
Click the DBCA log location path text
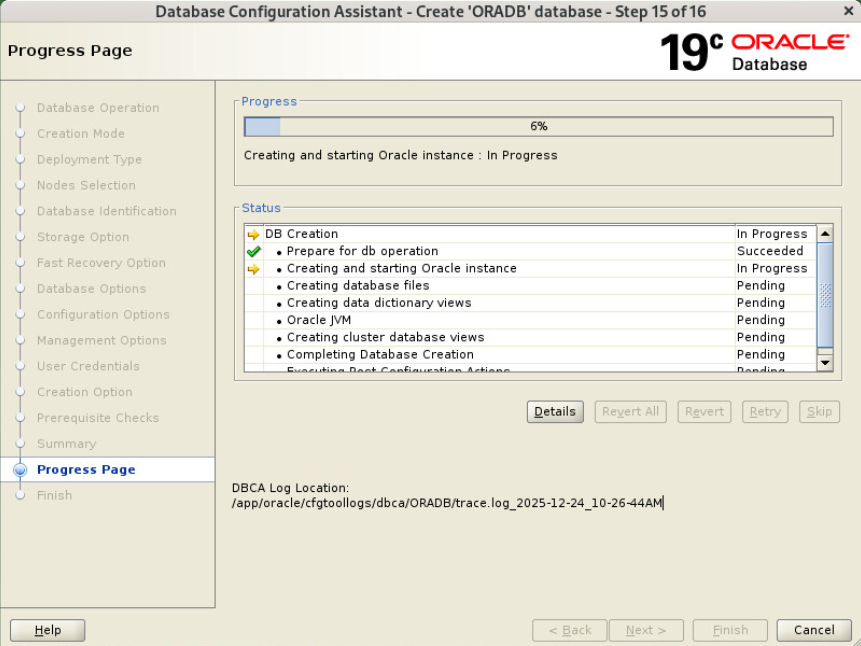pos(447,503)
